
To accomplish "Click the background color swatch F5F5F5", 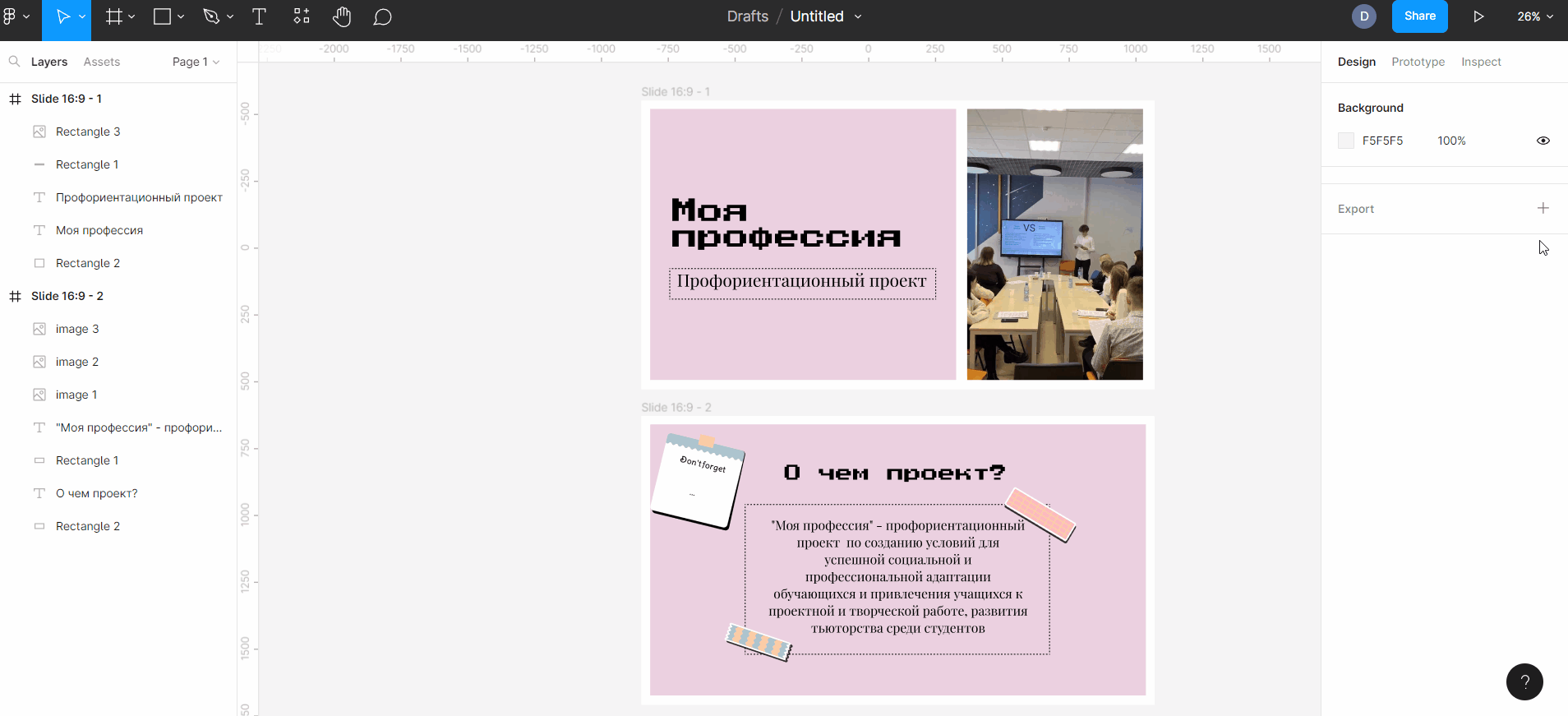I will tap(1346, 141).
